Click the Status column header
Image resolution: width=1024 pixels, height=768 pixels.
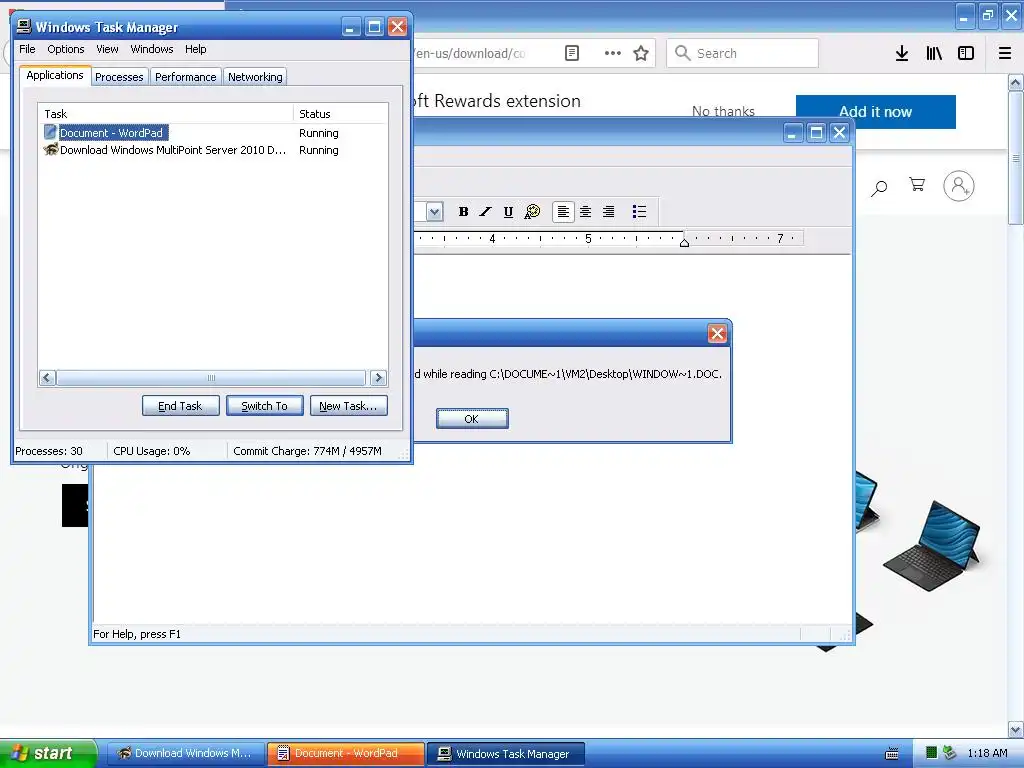(340, 114)
